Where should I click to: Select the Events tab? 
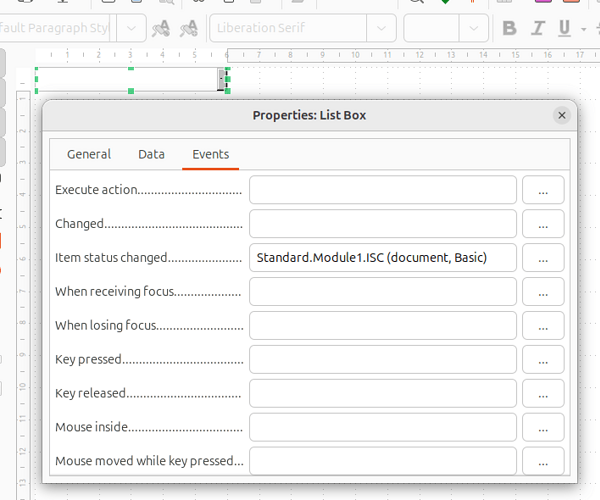(210, 154)
